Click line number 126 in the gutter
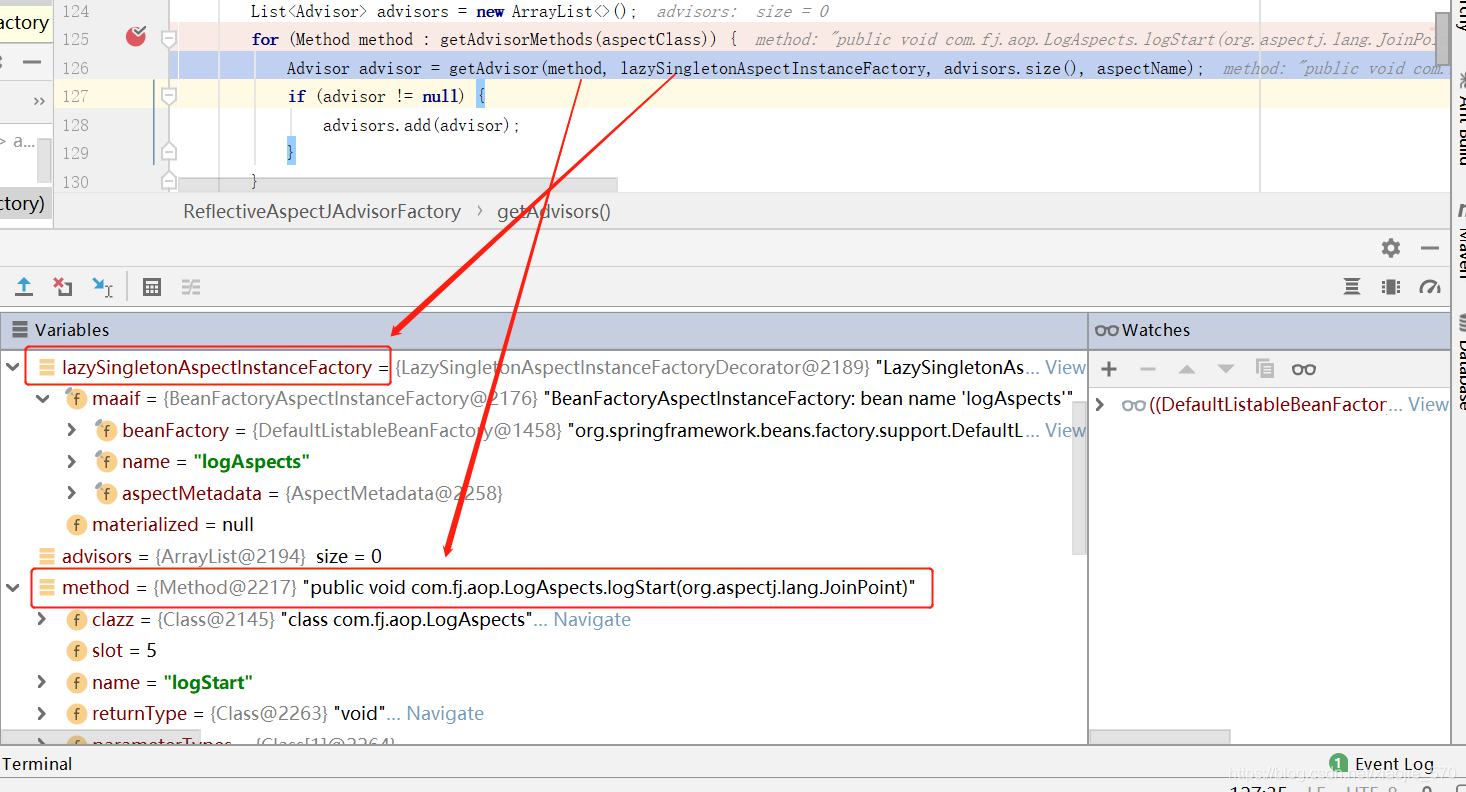Viewport: 1466px width, 792px height. point(76,67)
